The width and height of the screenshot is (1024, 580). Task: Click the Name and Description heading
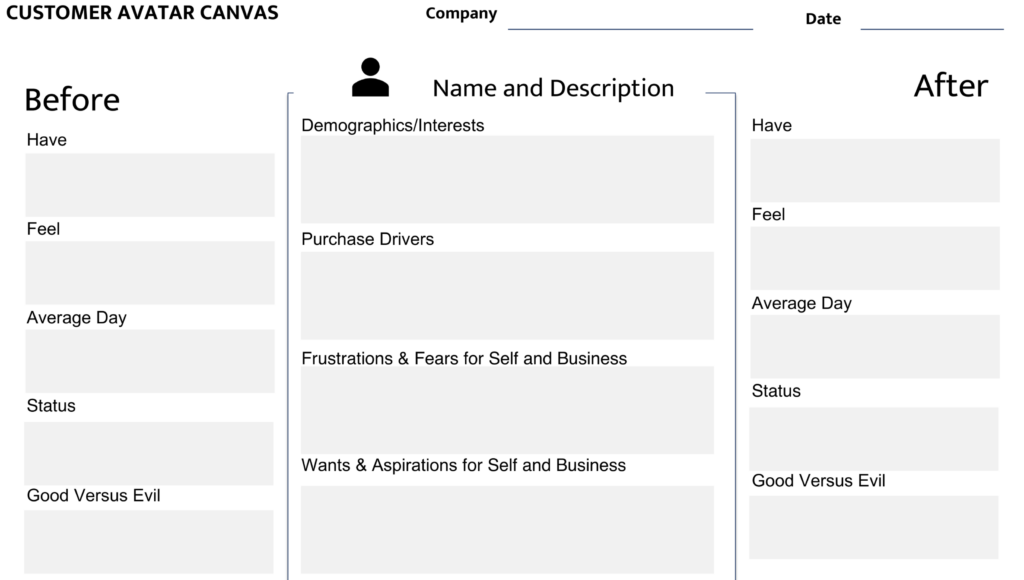(x=553, y=88)
